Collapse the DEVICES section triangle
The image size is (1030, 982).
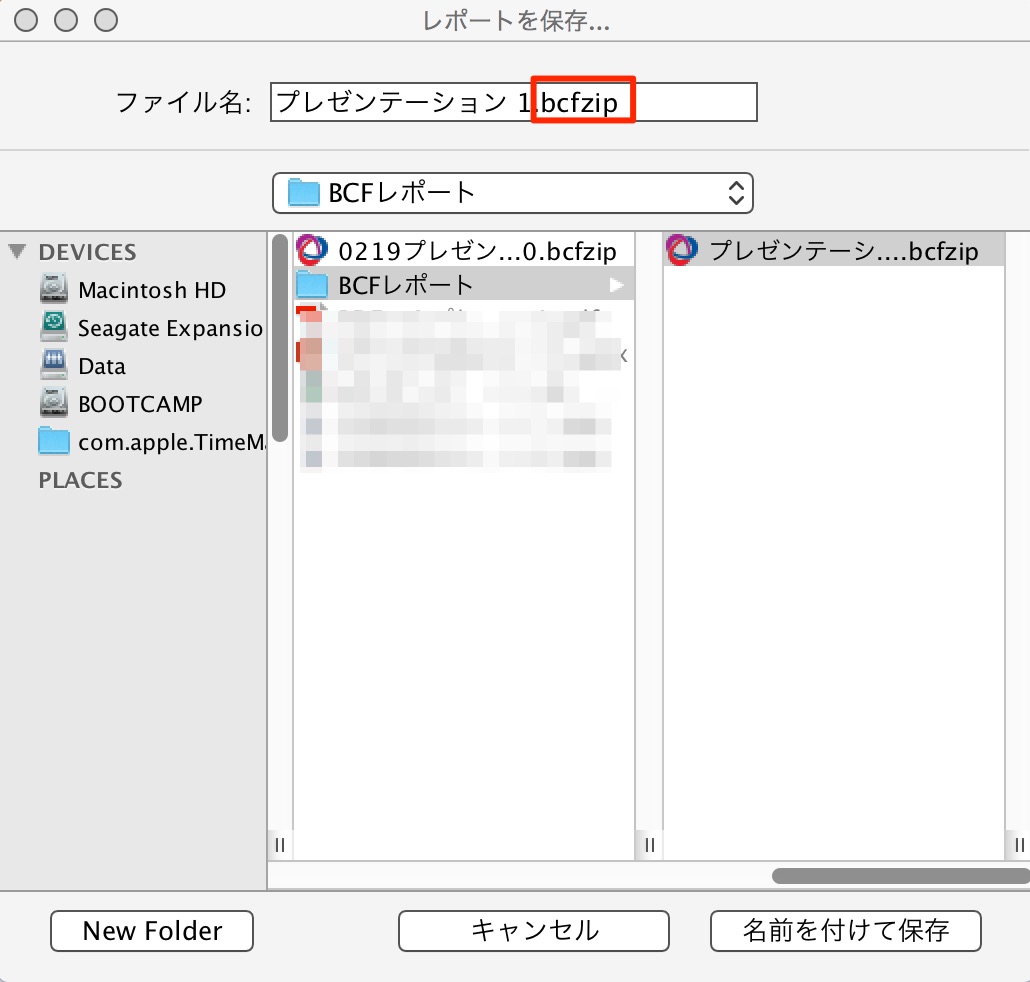[17, 251]
